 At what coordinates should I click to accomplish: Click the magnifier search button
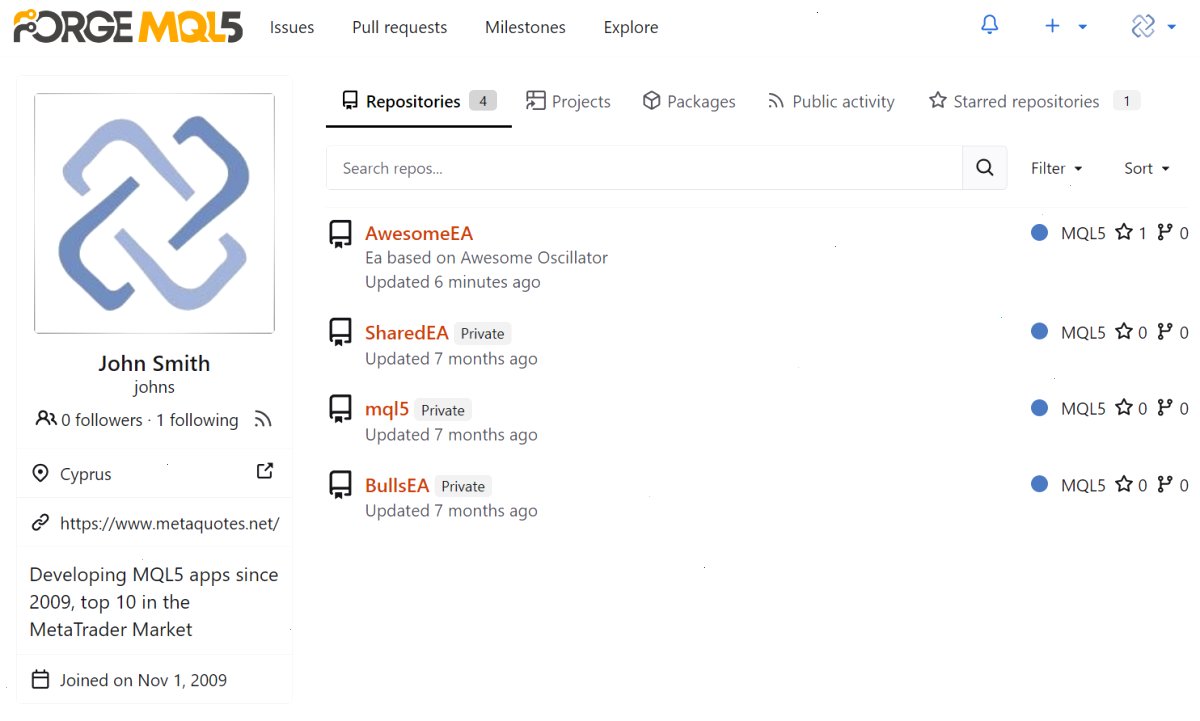(985, 168)
